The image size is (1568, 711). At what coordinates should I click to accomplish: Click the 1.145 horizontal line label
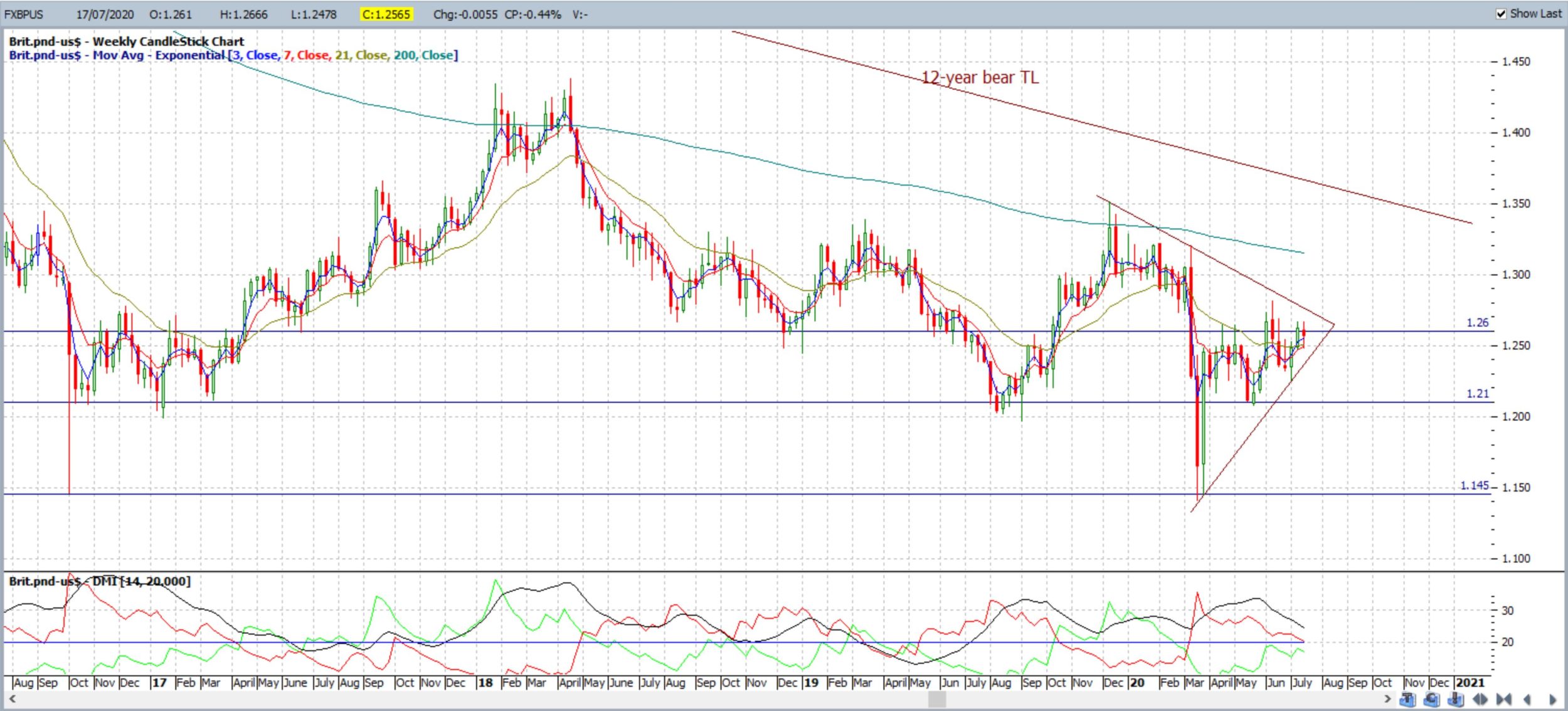pyautogui.click(x=1474, y=486)
